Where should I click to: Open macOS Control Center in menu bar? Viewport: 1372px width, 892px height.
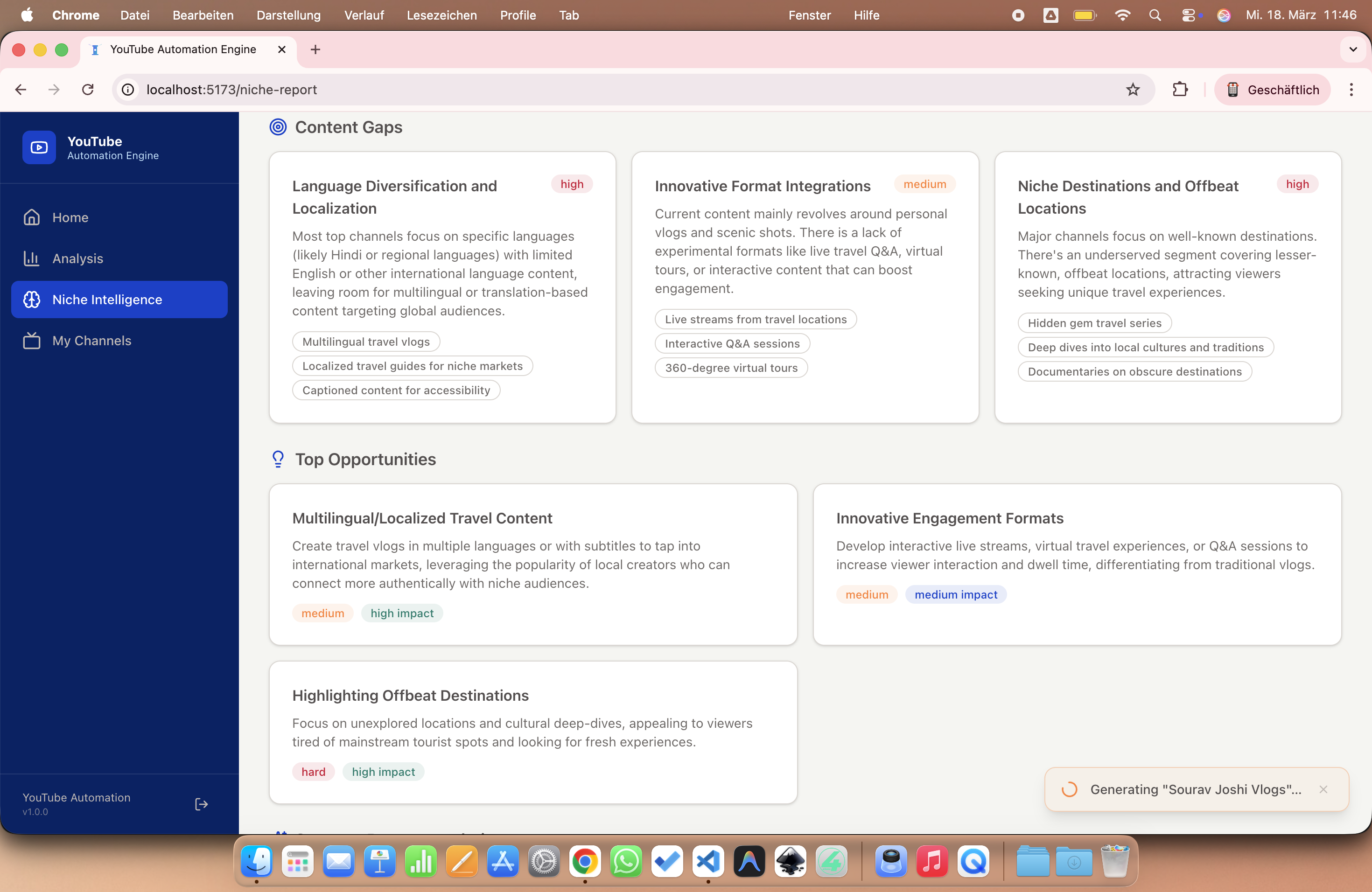click(1188, 15)
